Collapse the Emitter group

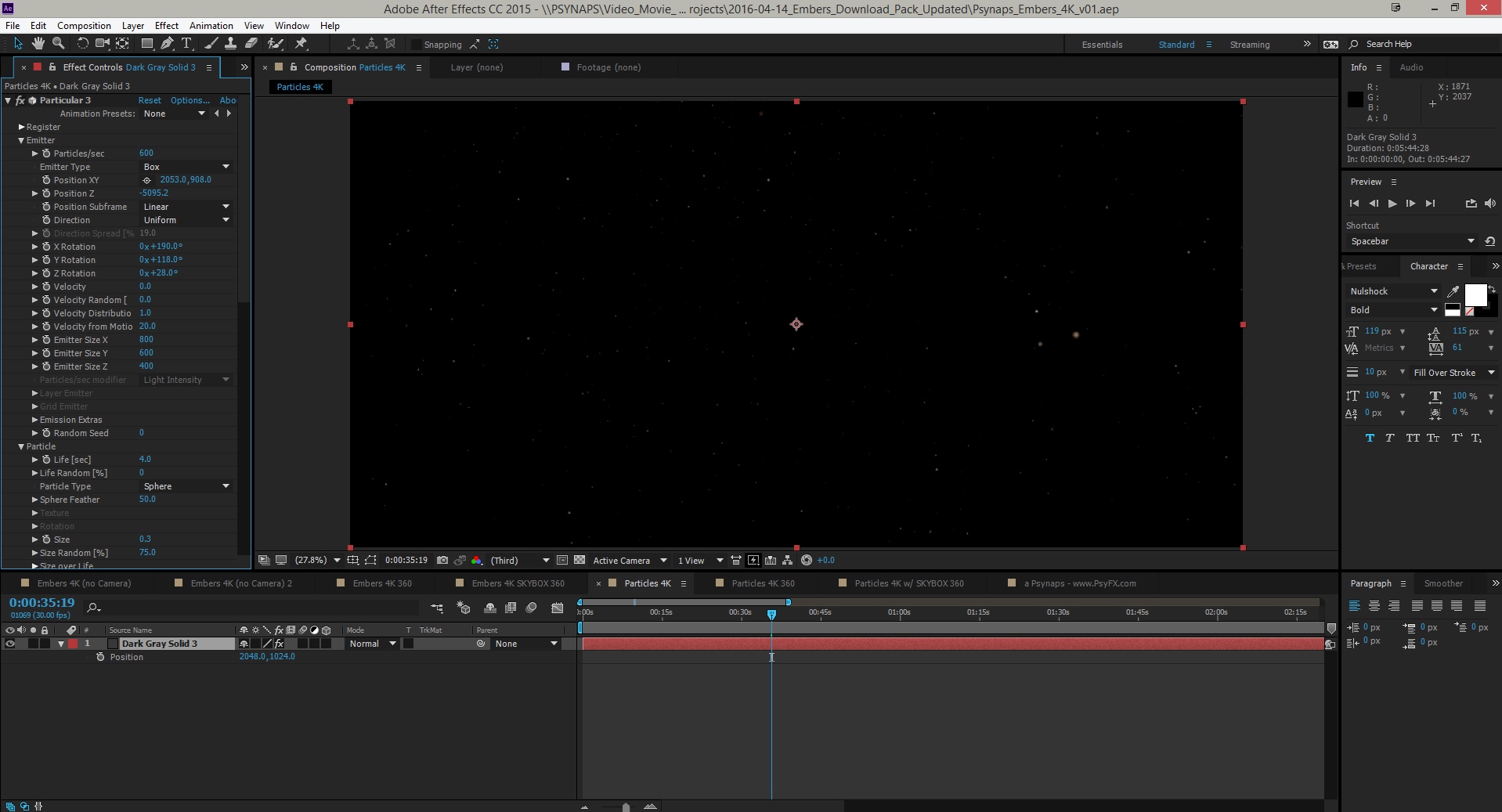(x=21, y=140)
